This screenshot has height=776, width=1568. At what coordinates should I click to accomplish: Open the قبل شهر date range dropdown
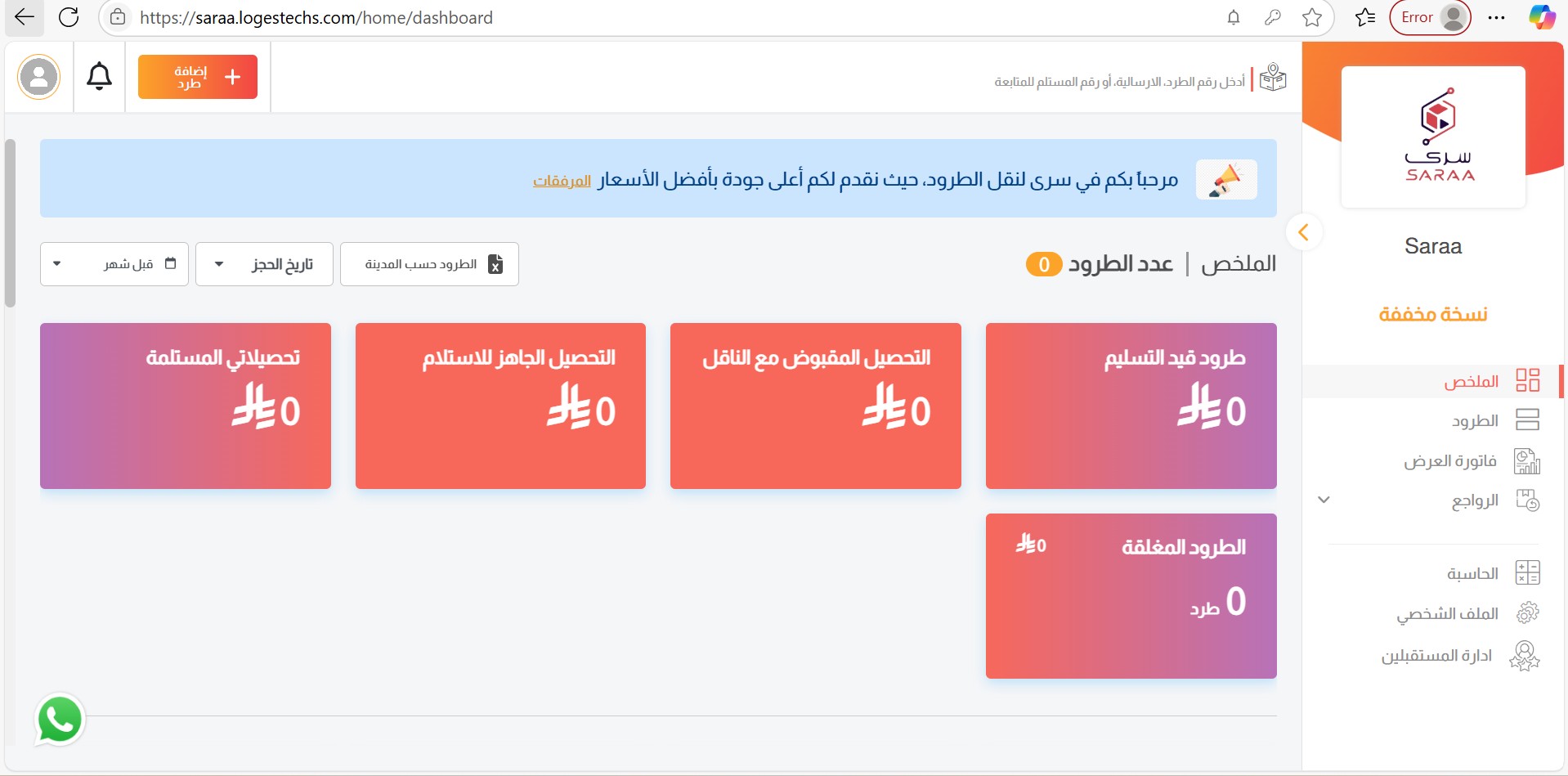114,264
